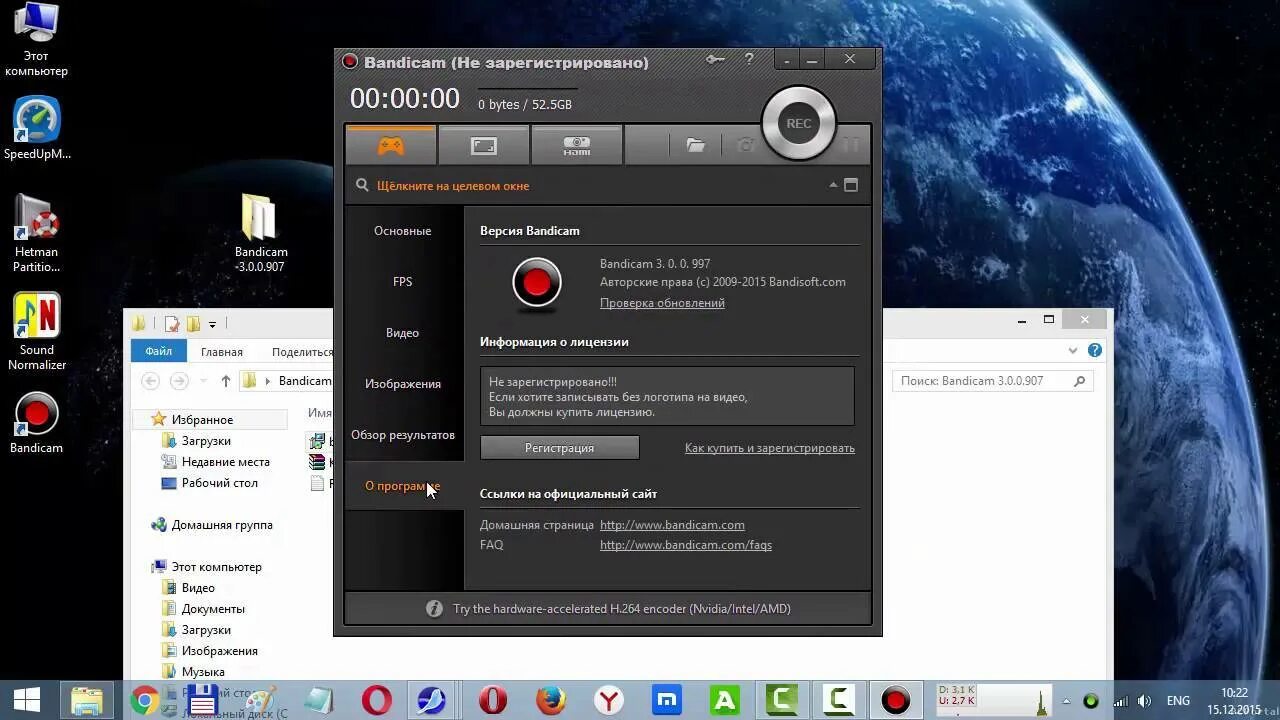Click the Properties icon in Explorer quick toolbar
This screenshot has height=720, width=1280.
pyautogui.click(x=172, y=324)
